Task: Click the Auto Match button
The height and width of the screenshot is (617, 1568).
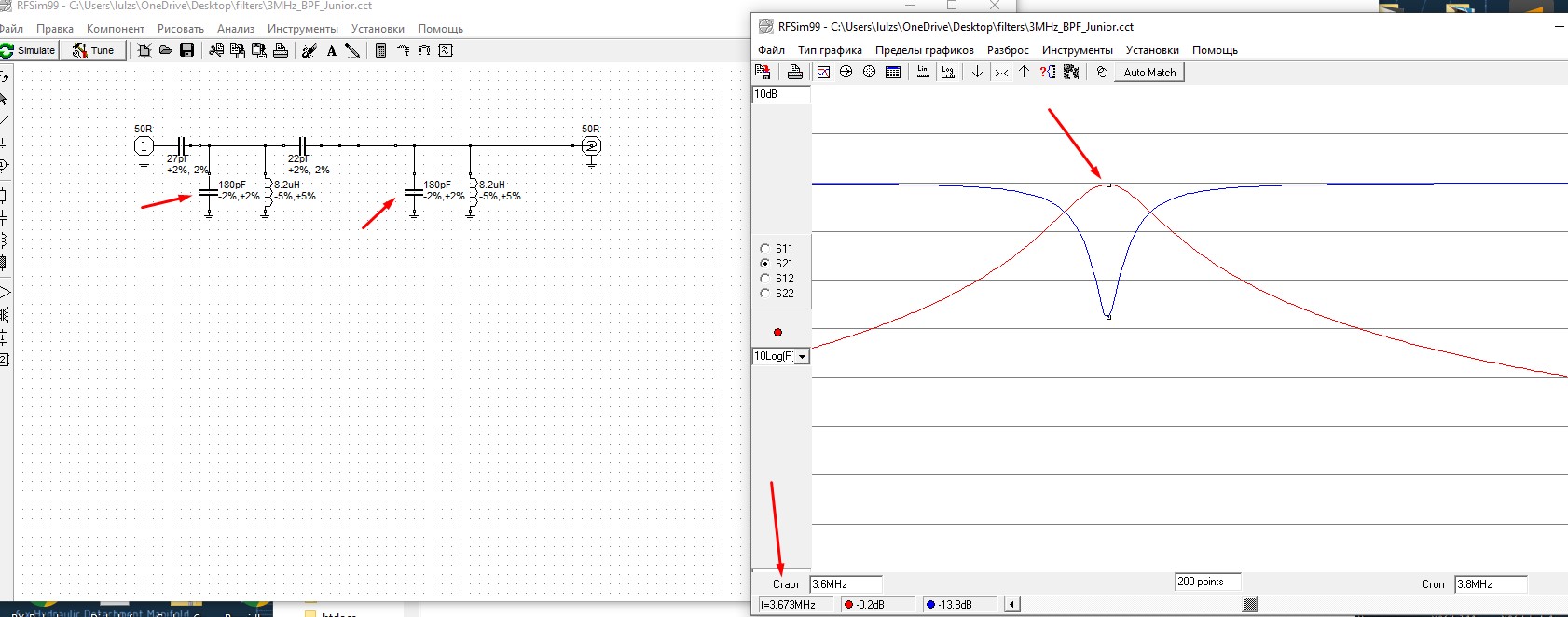Action: (x=1149, y=72)
